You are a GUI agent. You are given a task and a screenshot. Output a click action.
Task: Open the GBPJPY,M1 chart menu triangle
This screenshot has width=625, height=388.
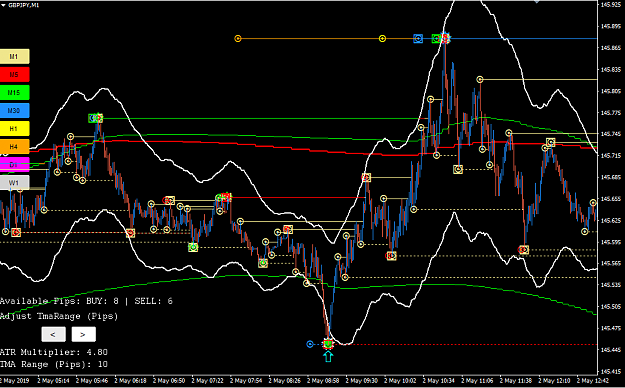4,5
